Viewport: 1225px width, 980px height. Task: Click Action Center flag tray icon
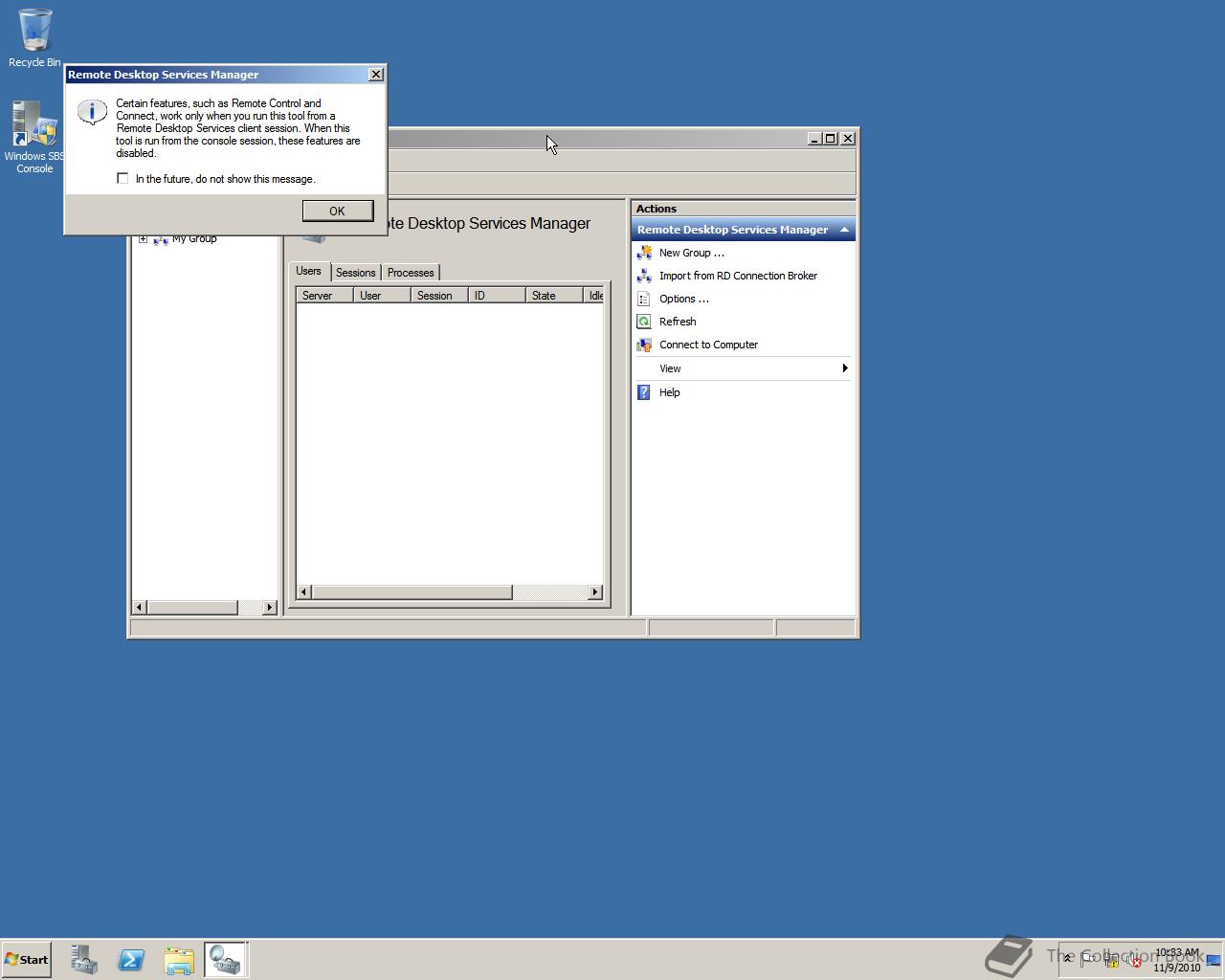click(x=1088, y=960)
